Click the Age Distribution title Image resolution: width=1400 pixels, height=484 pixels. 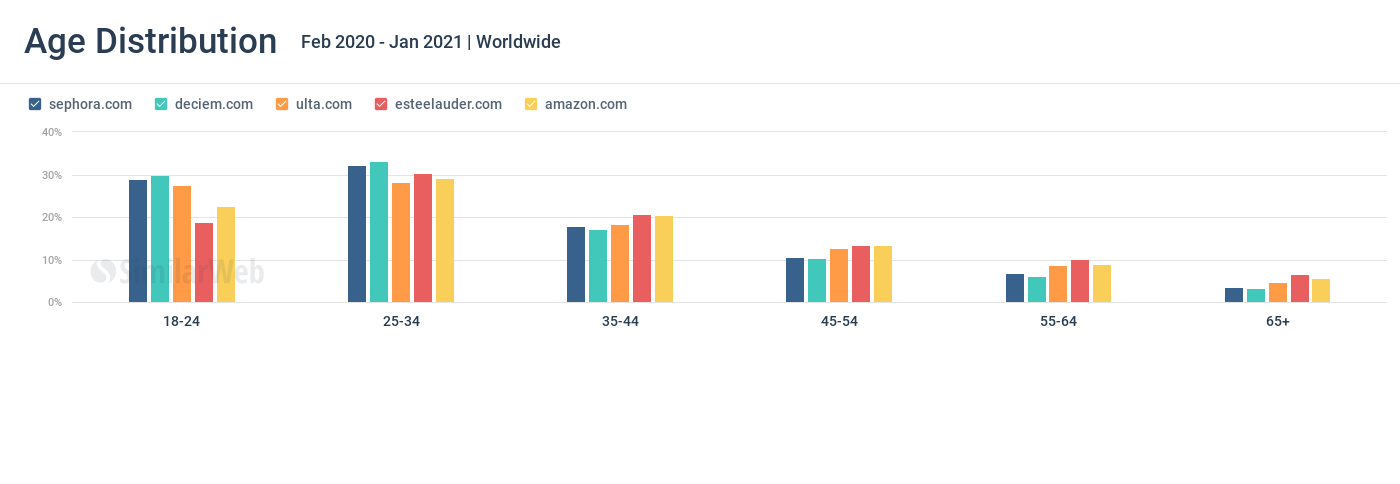(x=151, y=42)
